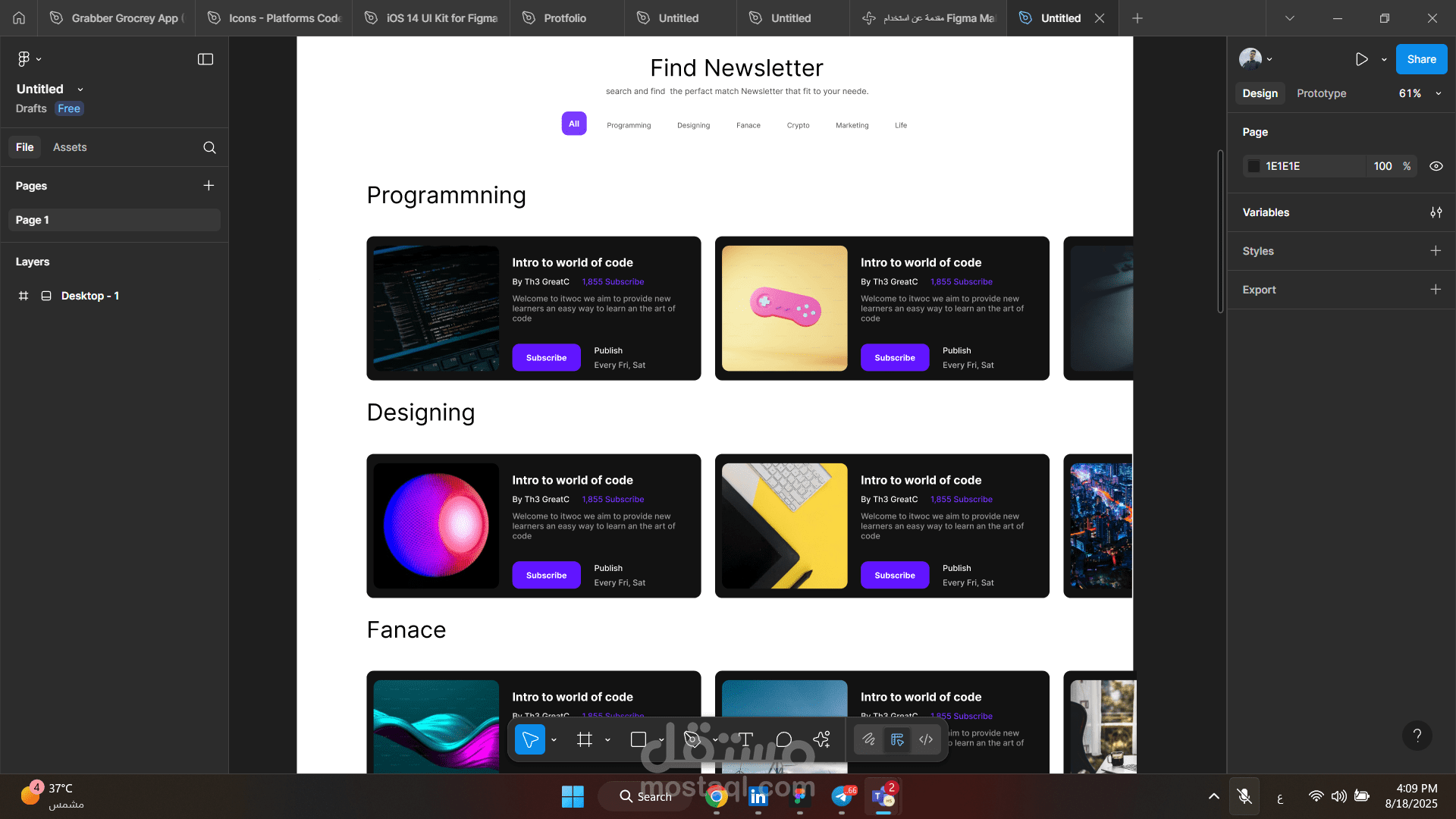
Task: Select the Frame tool in toolbar
Action: tap(584, 739)
